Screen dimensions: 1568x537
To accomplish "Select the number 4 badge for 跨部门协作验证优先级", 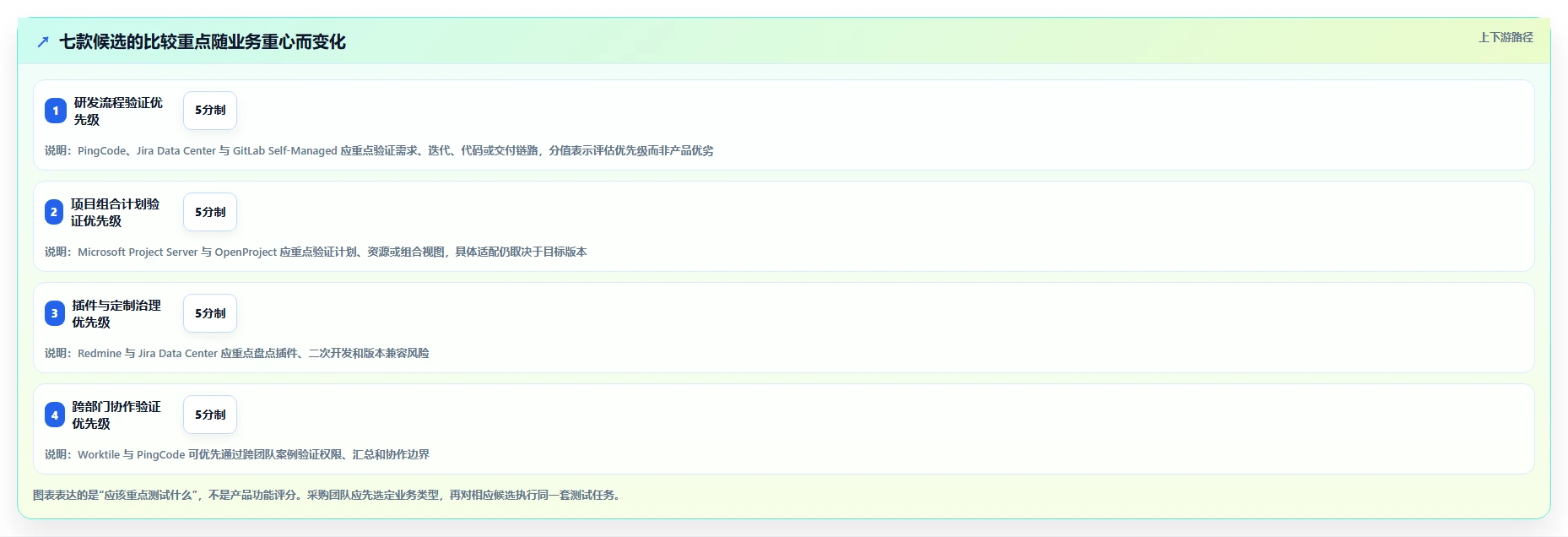I will coord(55,415).
